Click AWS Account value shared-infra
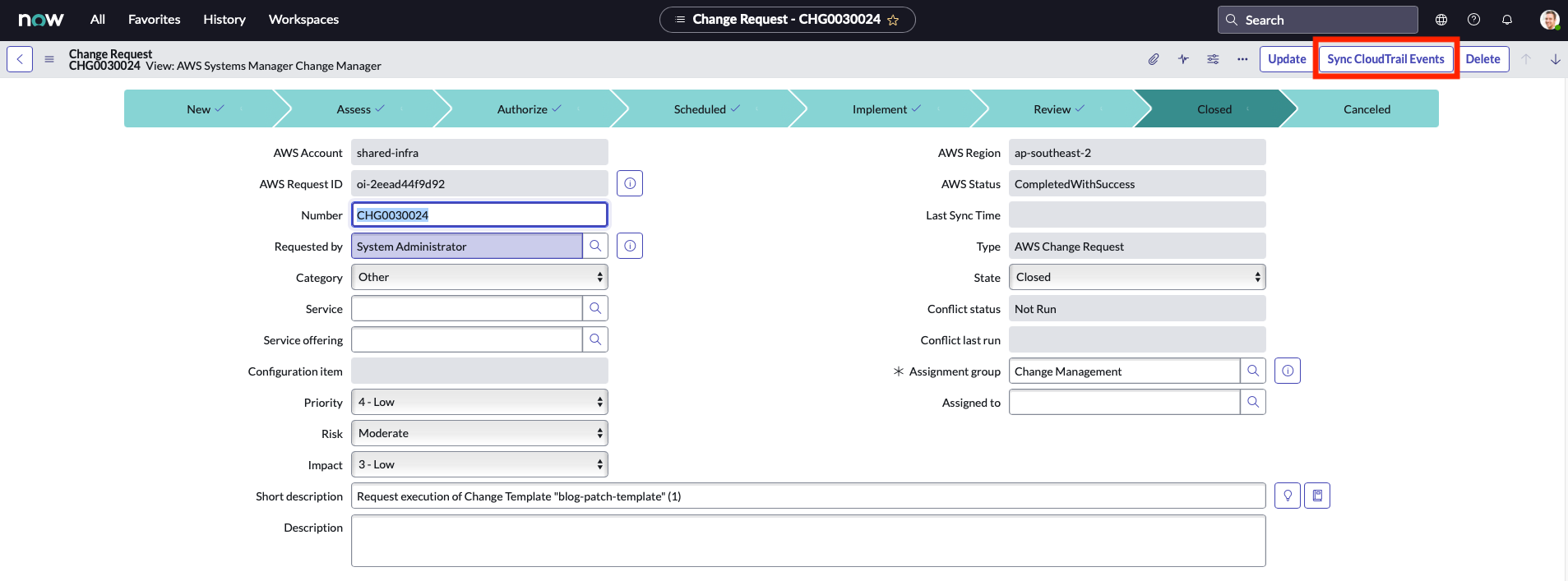 (479, 152)
